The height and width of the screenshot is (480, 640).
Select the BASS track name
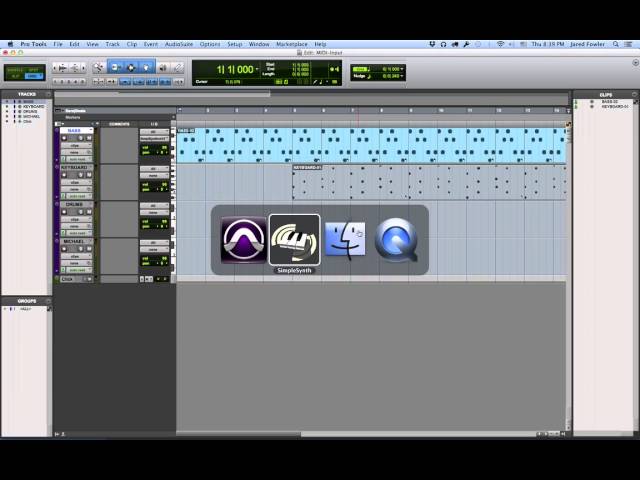(x=74, y=131)
